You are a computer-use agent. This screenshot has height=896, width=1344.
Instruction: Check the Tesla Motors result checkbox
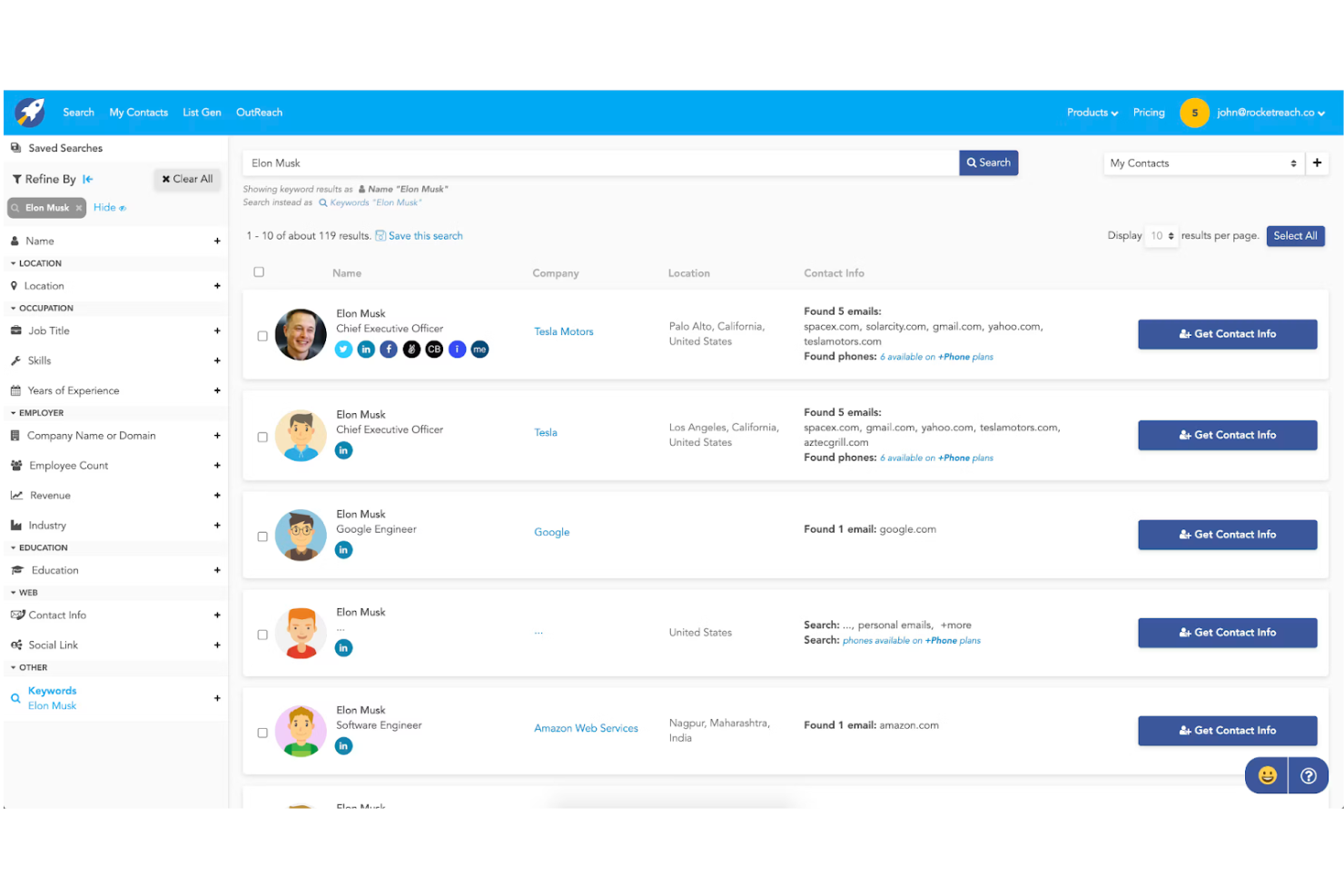click(x=262, y=336)
